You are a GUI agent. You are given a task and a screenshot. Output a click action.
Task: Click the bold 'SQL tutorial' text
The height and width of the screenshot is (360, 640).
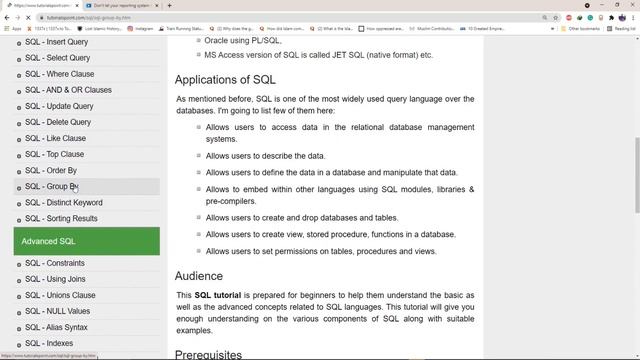pyautogui.click(x=218, y=295)
